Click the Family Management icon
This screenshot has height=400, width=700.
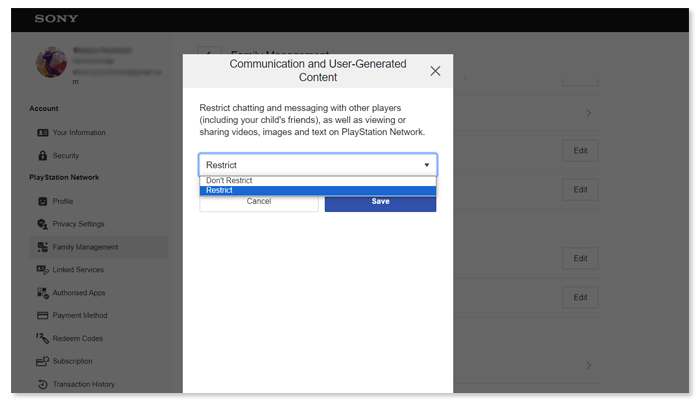(42, 247)
